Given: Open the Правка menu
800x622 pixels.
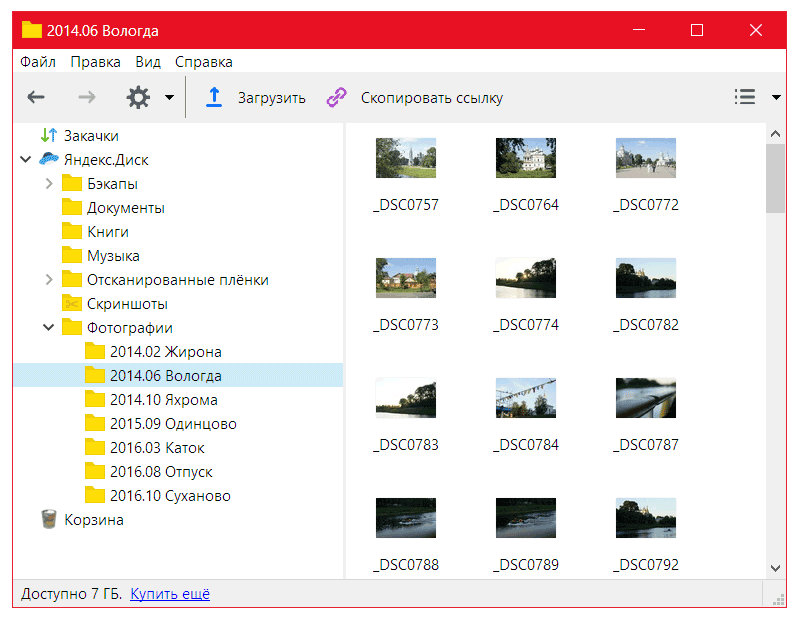Looking at the screenshot, I should click(95, 62).
